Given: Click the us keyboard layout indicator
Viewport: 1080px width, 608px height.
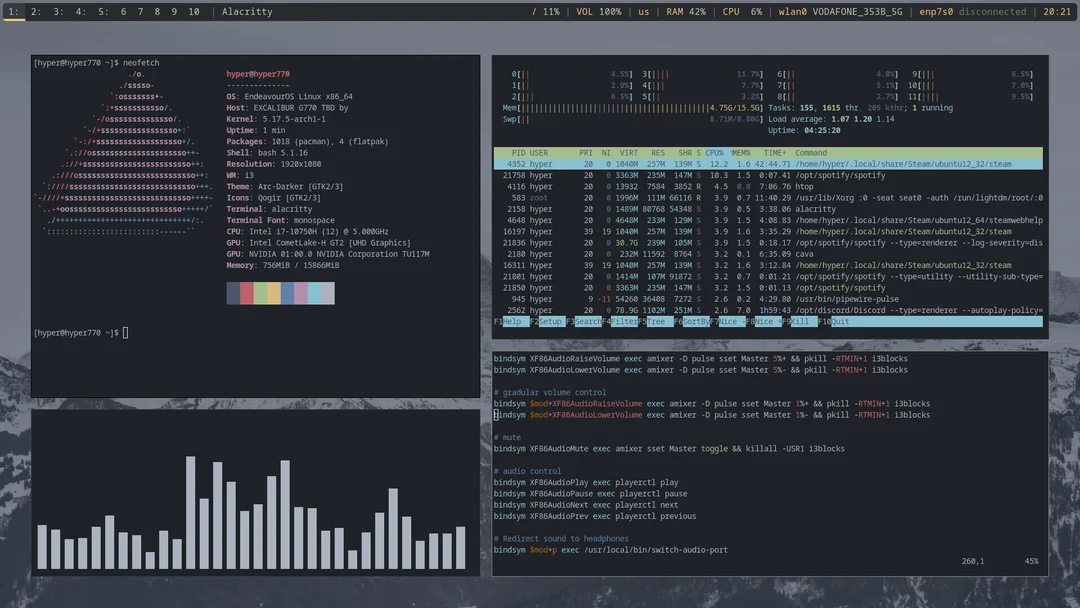Looking at the screenshot, I should pos(642,12).
